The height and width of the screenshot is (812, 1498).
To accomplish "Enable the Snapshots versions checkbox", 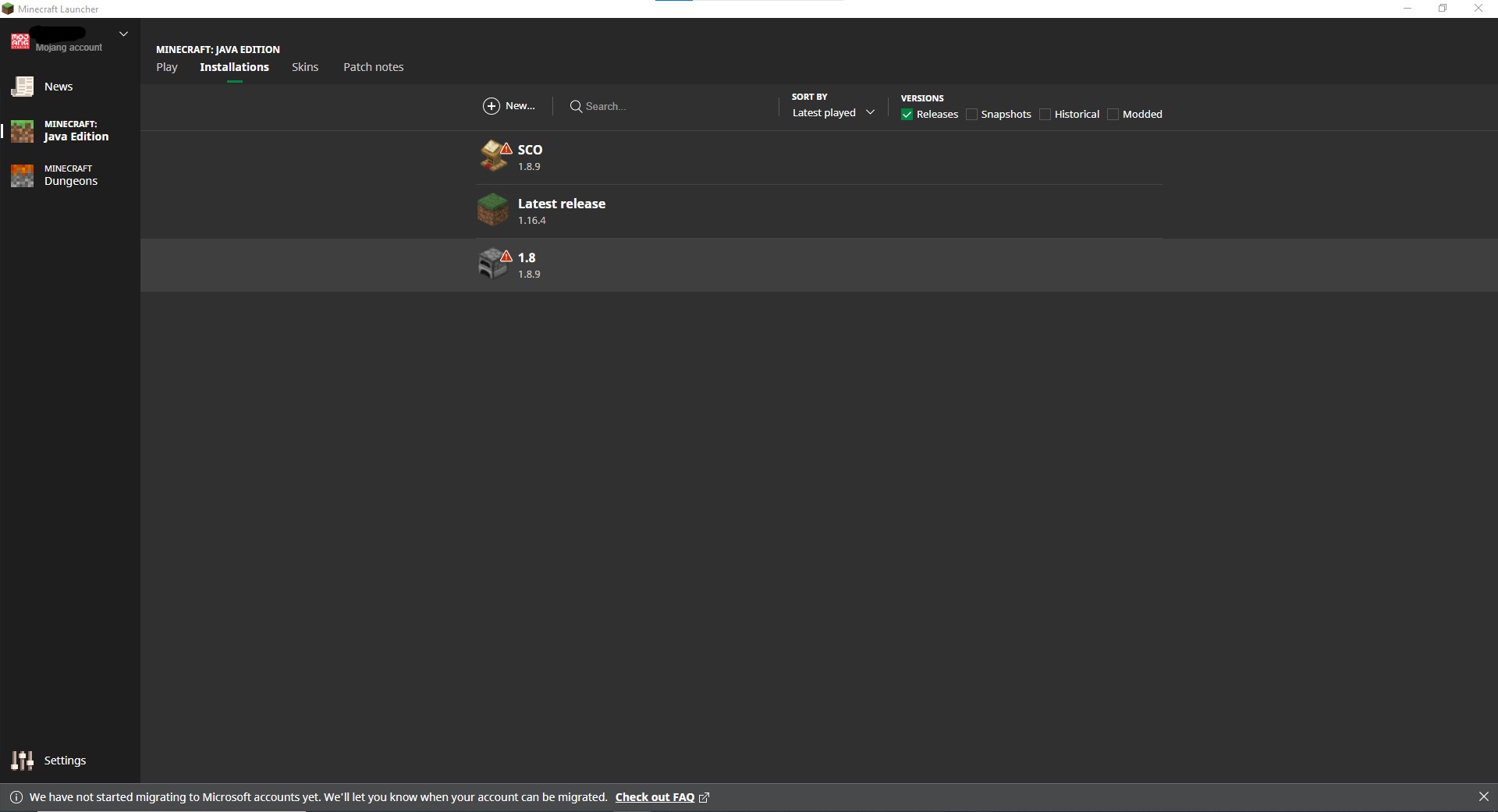I will (971, 115).
